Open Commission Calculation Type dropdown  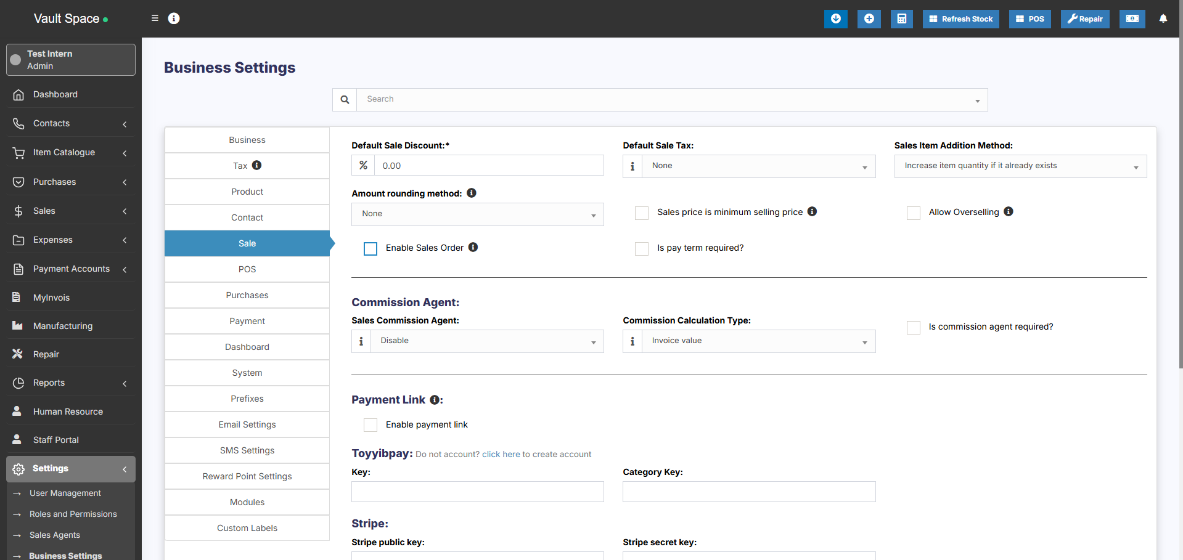(757, 341)
